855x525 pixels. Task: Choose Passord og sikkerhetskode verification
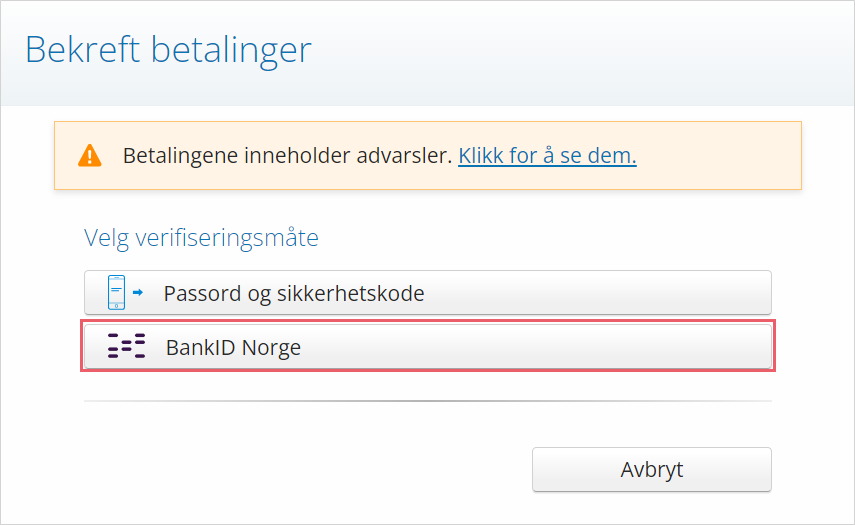point(428,293)
